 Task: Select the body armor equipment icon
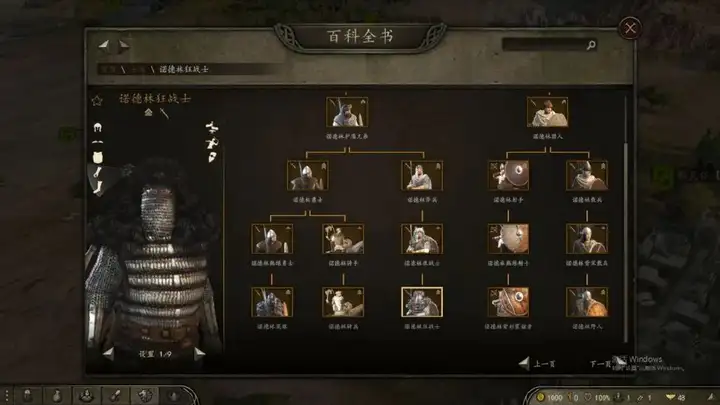(97, 158)
